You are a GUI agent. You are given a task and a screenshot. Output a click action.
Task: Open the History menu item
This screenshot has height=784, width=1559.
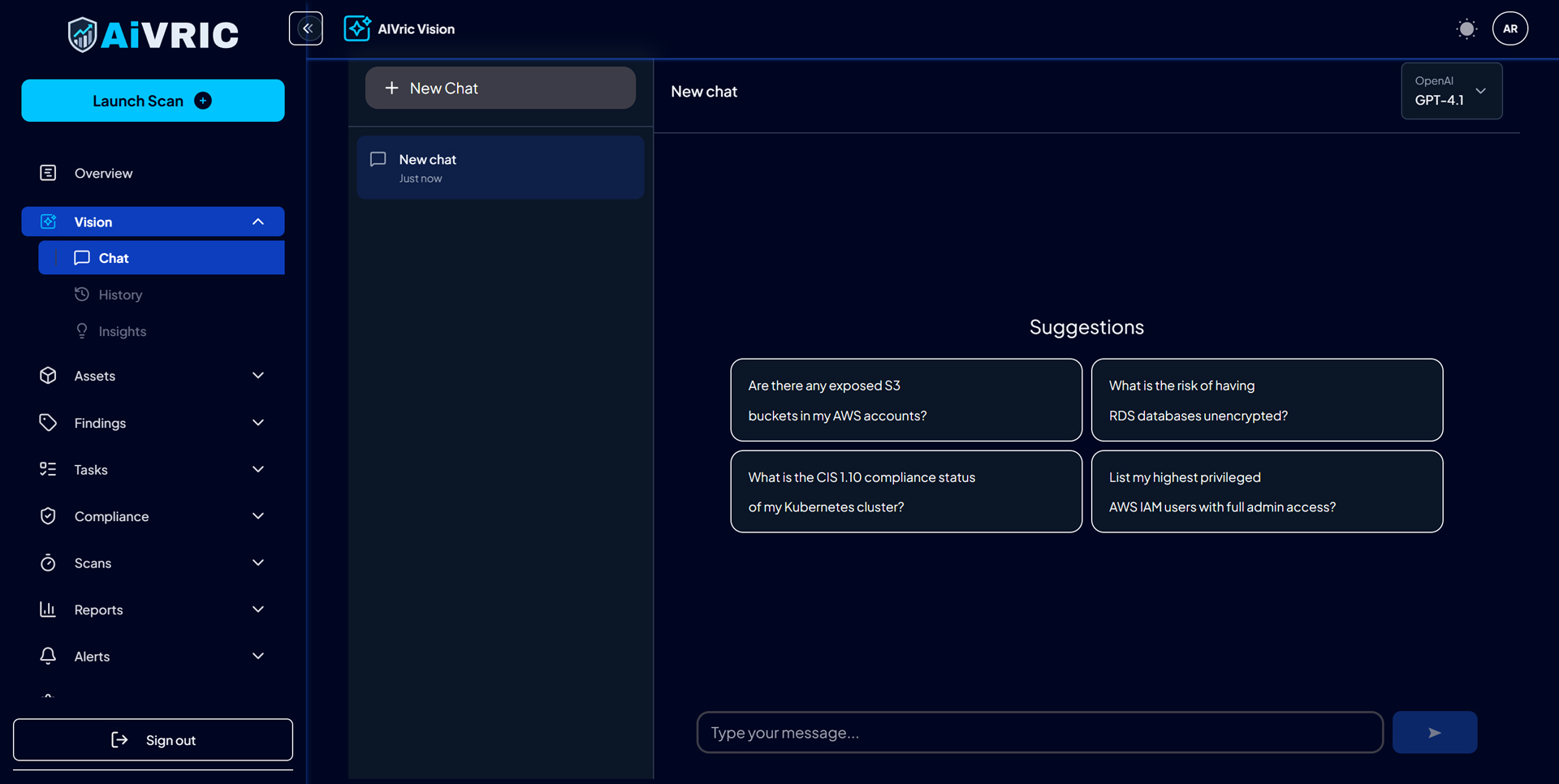[x=162, y=295]
